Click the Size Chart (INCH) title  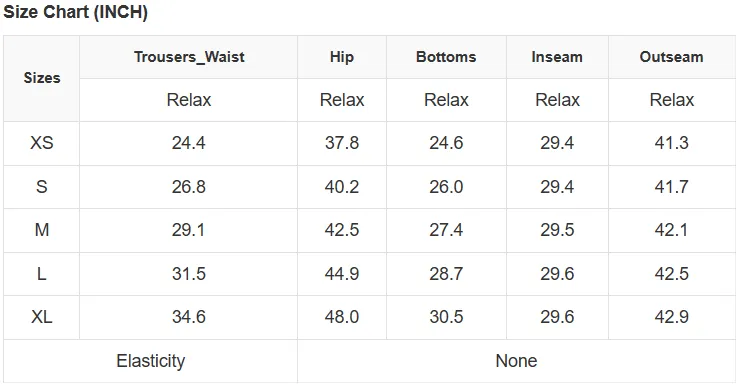76,12
